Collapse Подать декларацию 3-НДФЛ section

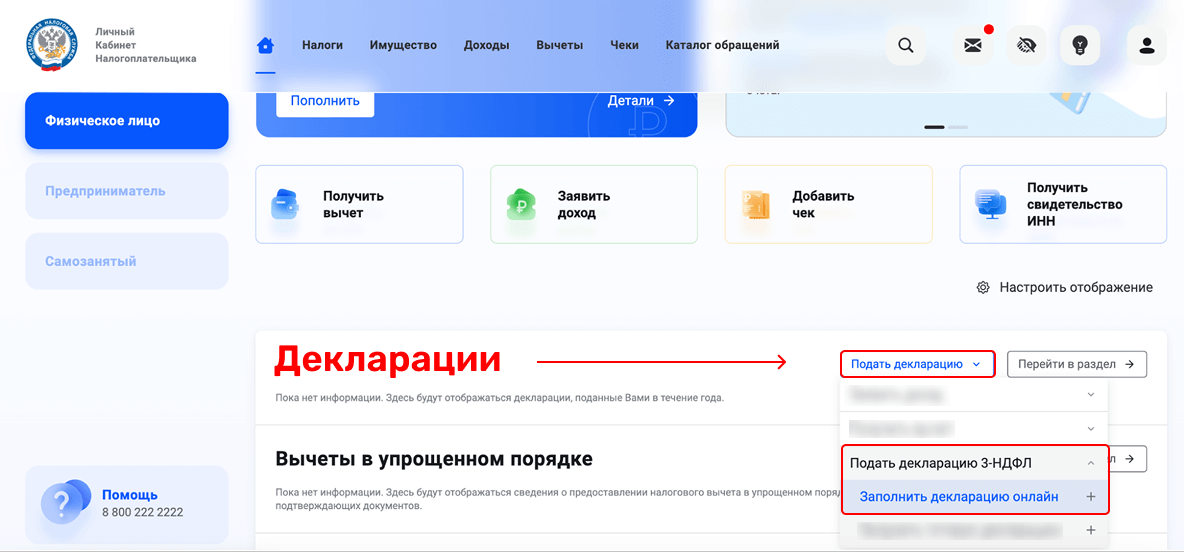(1091, 463)
